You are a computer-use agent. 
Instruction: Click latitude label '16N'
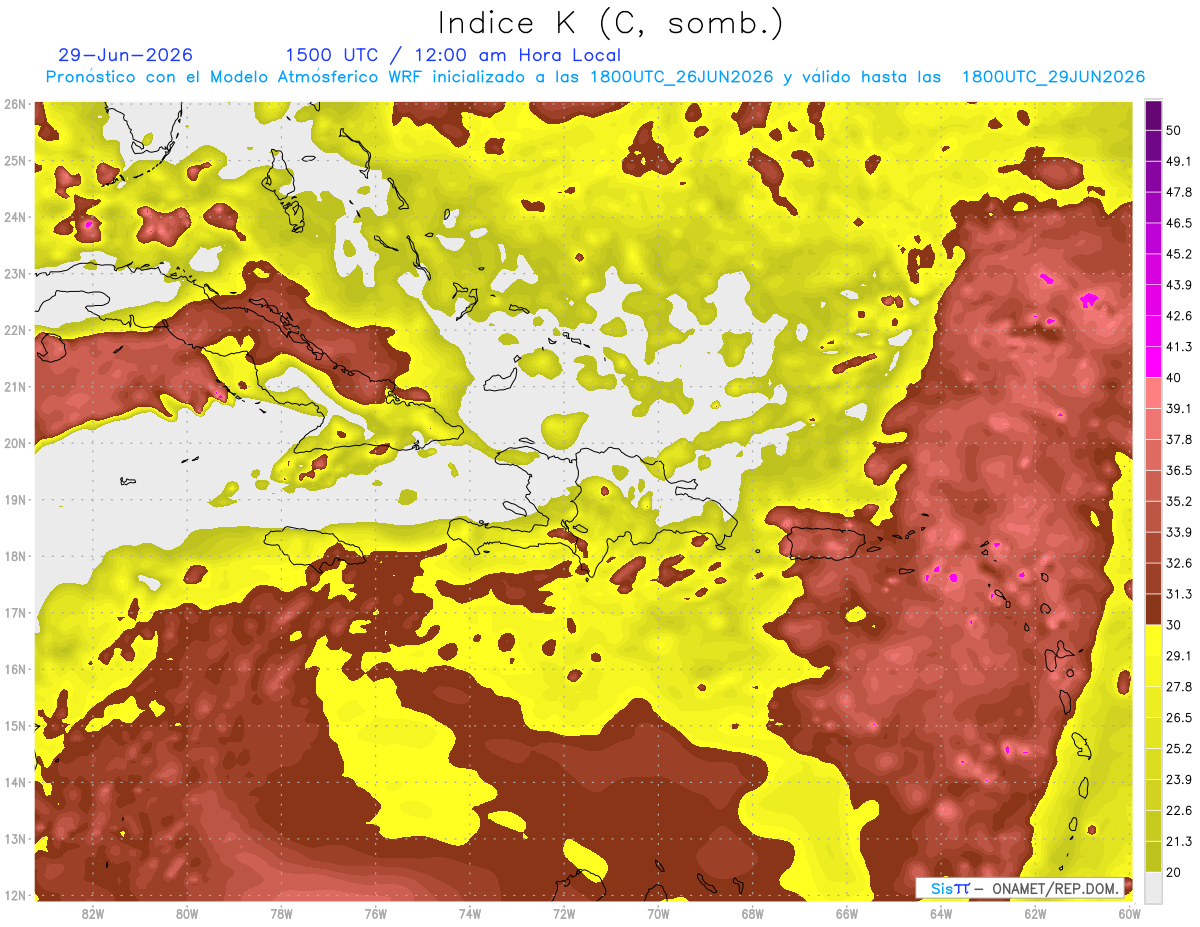pos(16,669)
